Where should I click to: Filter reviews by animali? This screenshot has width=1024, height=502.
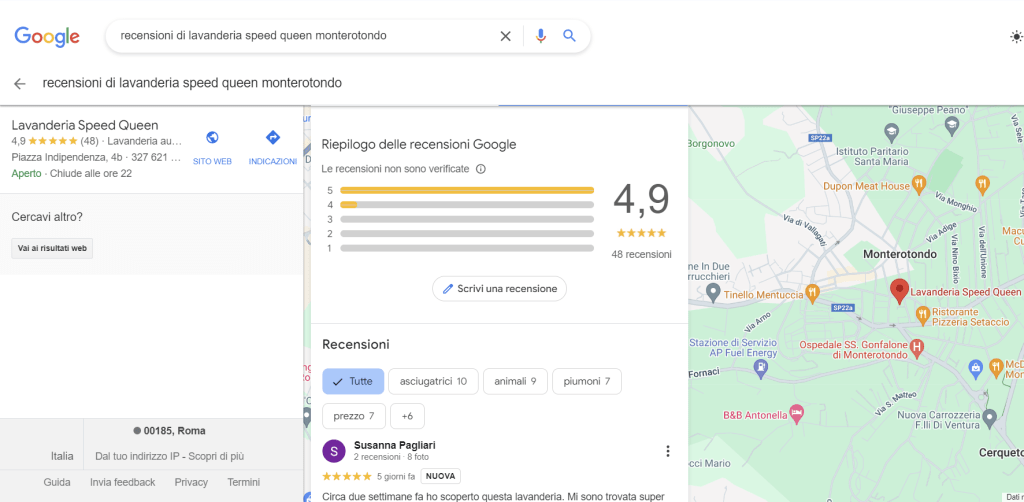(515, 381)
